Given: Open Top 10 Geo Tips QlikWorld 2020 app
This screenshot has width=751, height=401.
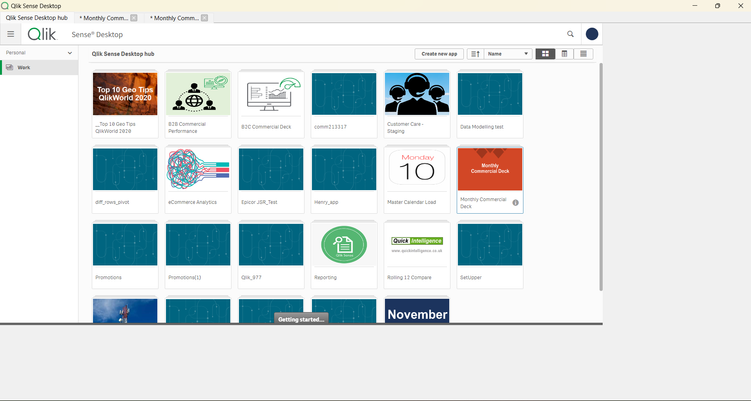Looking at the screenshot, I should pyautogui.click(x=125, y=104).
